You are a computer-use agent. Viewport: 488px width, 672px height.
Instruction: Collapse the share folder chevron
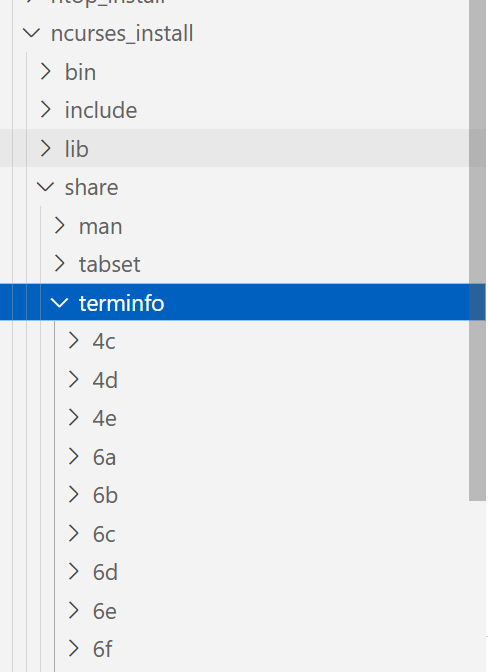(45, 187)
